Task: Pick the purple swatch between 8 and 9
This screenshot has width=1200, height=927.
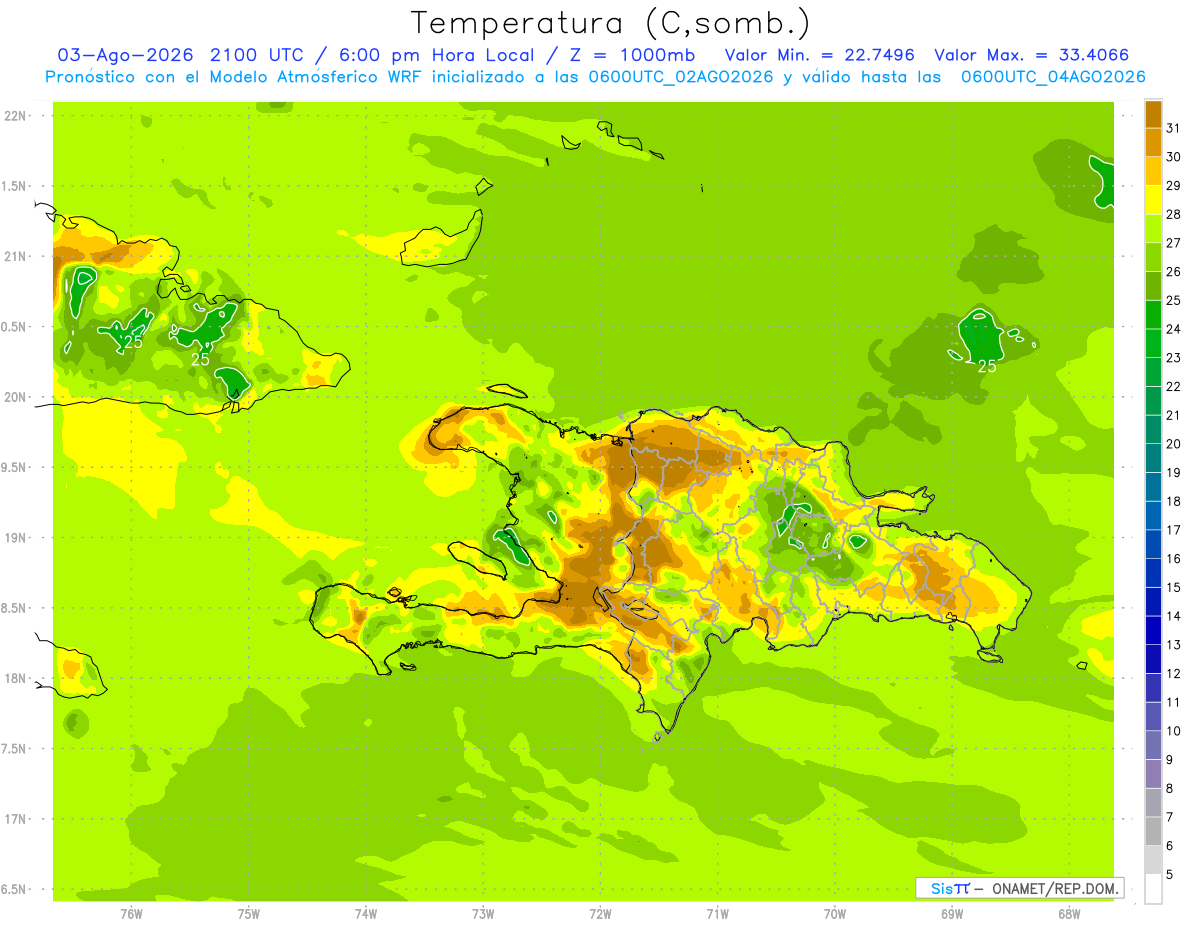Action: coord(1153,774)
